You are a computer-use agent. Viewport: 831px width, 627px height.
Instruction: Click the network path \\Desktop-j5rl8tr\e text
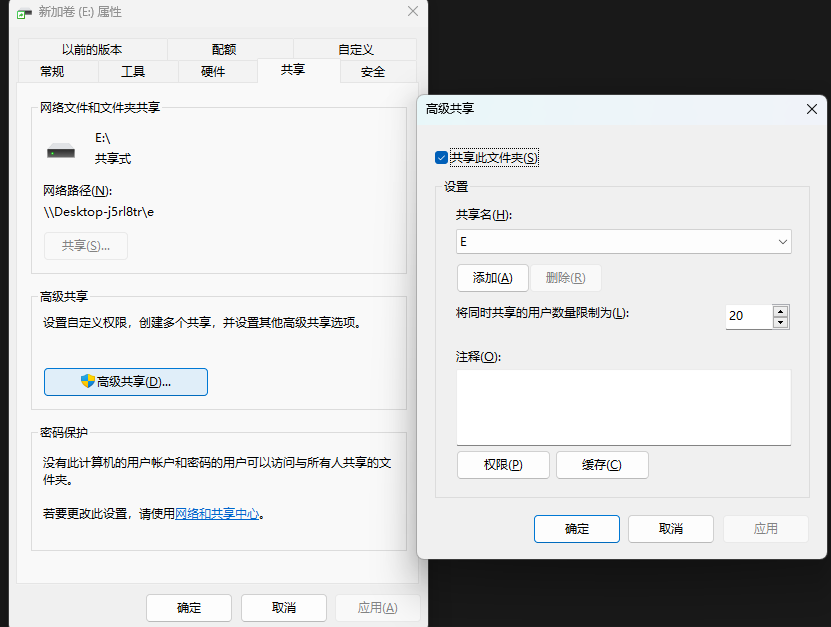[99, 212]
